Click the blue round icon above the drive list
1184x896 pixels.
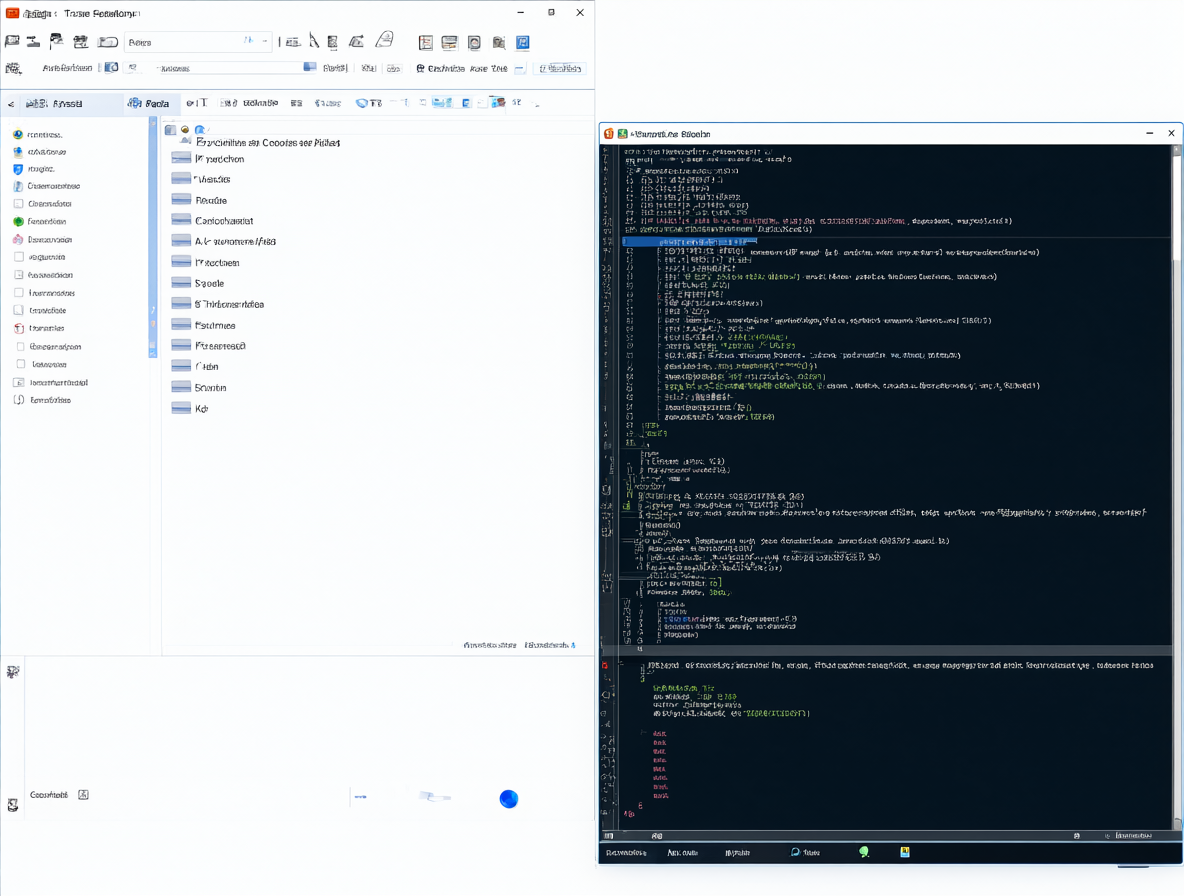200,130
